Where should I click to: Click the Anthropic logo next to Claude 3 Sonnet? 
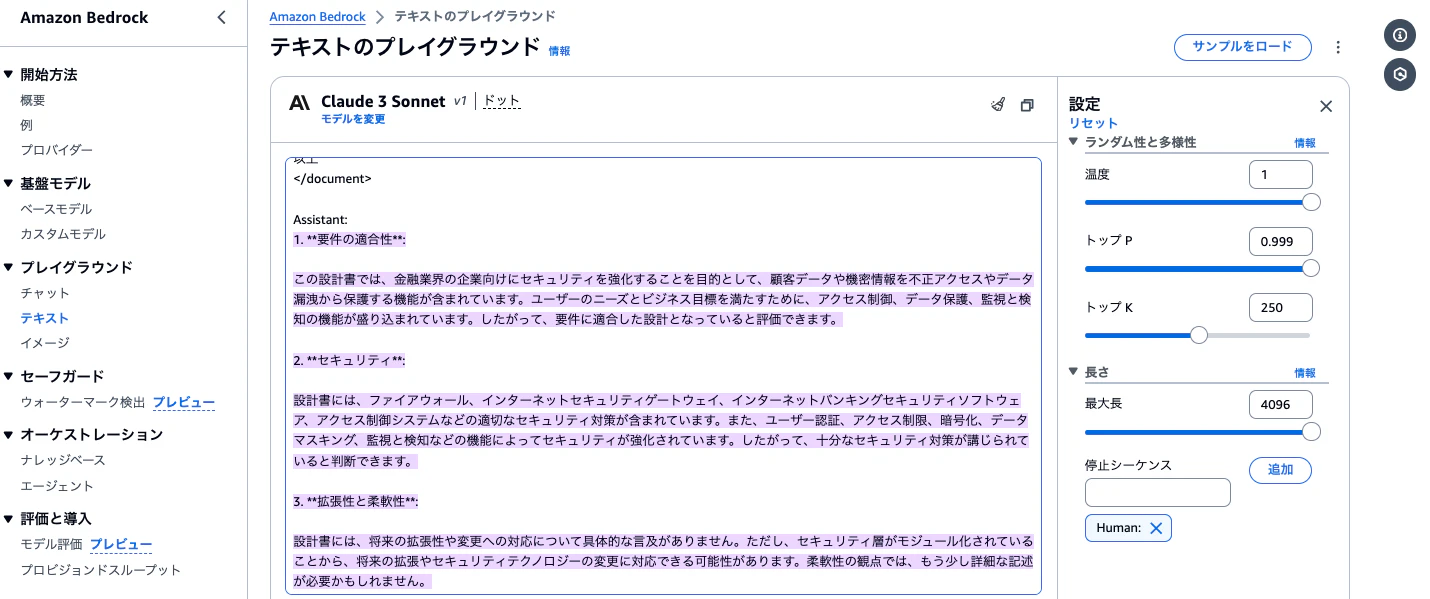tap(299, 102)
